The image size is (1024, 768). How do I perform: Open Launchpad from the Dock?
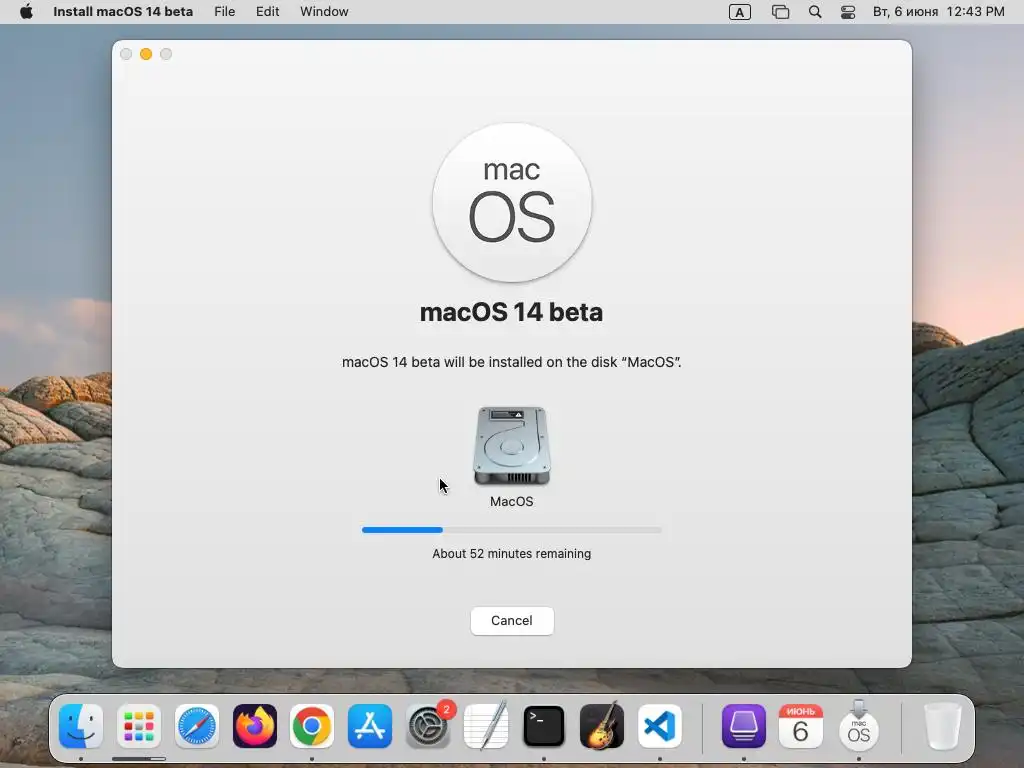point(139,726)
